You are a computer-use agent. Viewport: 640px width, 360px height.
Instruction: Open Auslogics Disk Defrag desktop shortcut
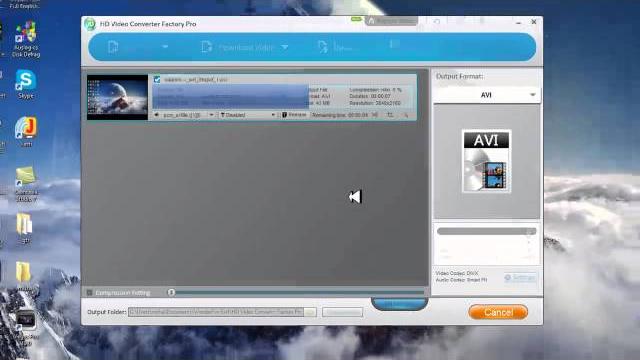(x=26, y=40)
